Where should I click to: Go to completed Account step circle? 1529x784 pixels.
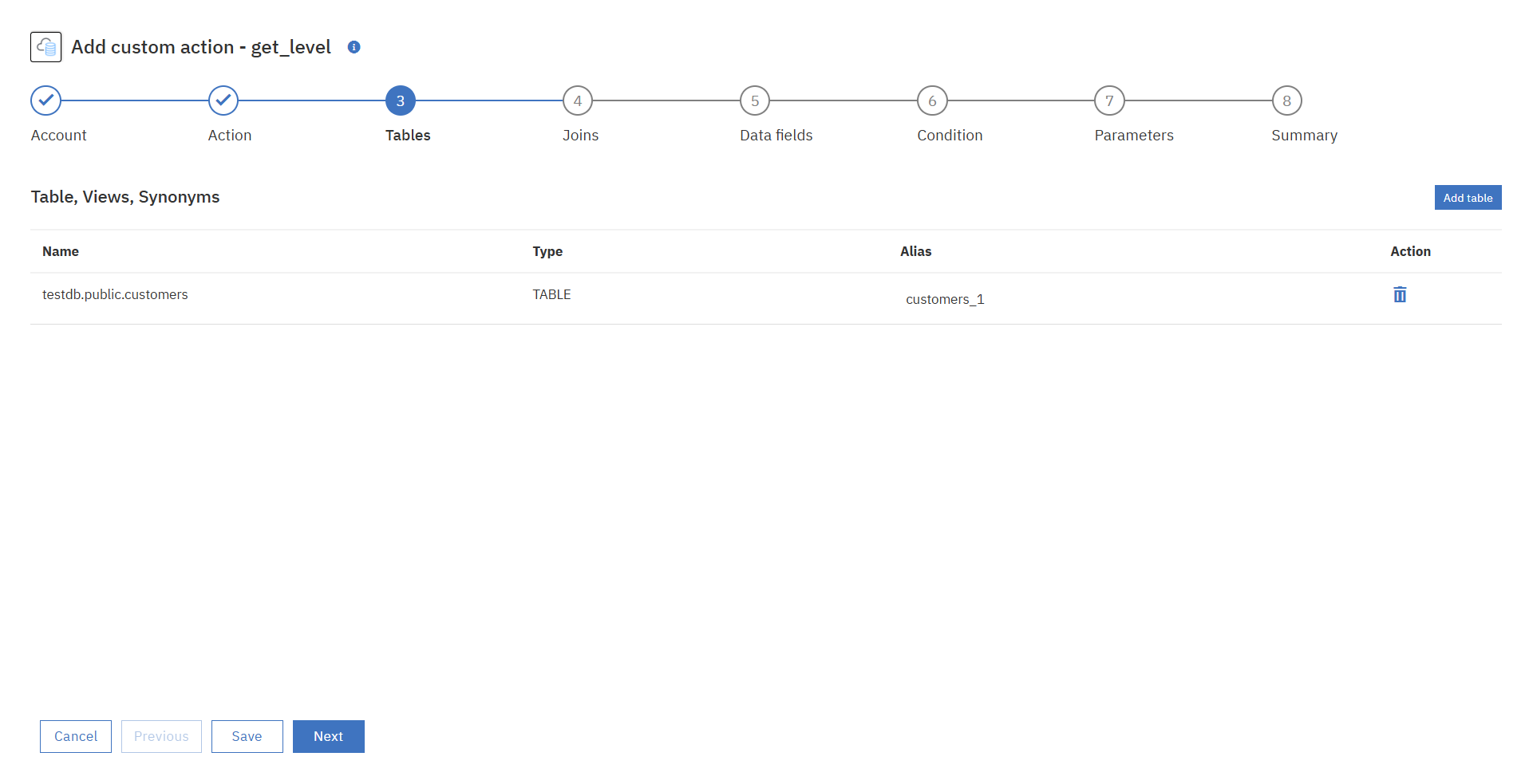pyautogui.click(x=46, y=100)
